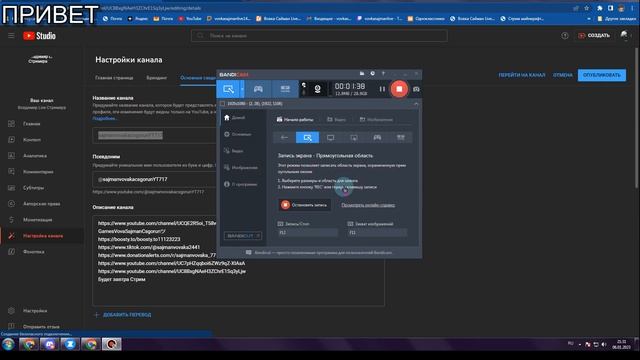Open the dropdown arrow next to the rectangle mode
Viewport: 640px width, 360px height.
click(242, 89)
